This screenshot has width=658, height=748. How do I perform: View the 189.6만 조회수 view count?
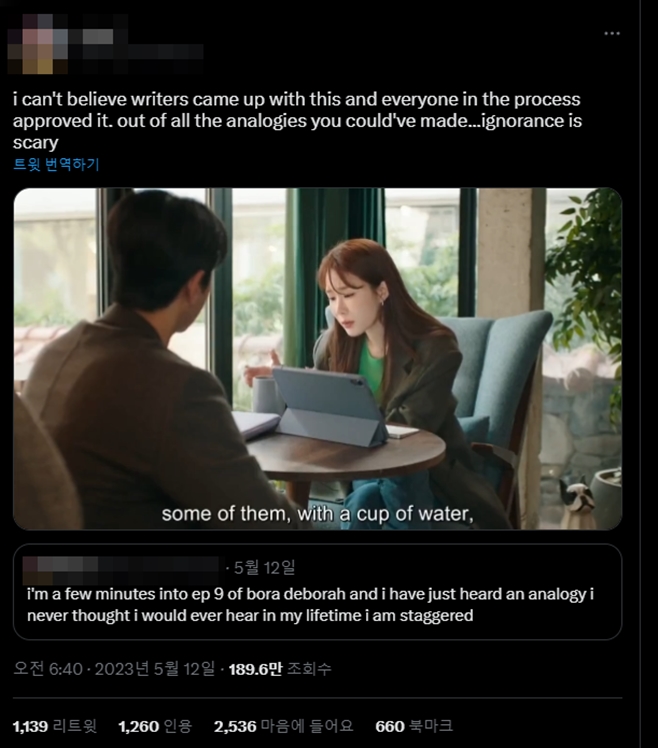280,669
